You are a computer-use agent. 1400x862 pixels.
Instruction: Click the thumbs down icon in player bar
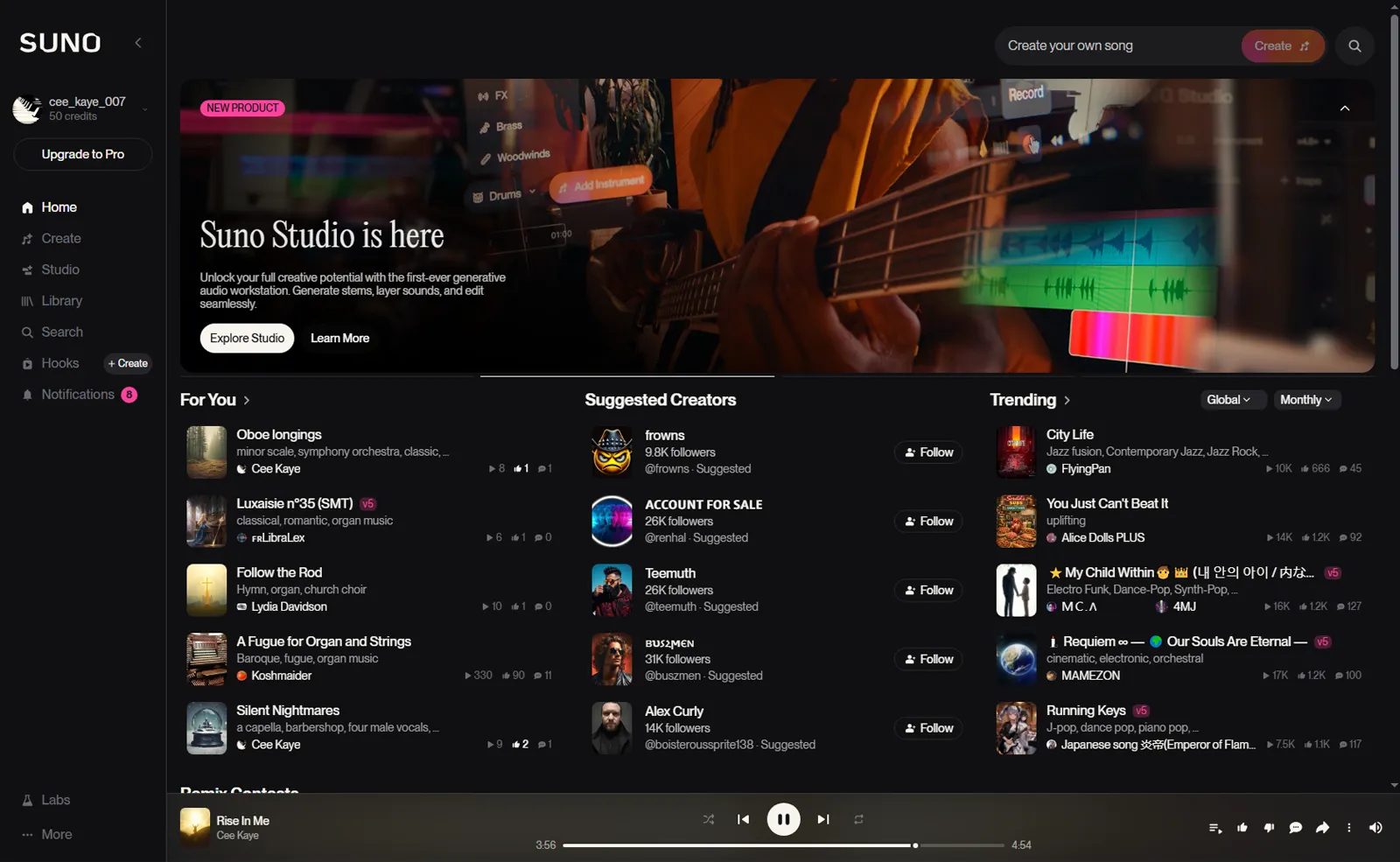1269,828
